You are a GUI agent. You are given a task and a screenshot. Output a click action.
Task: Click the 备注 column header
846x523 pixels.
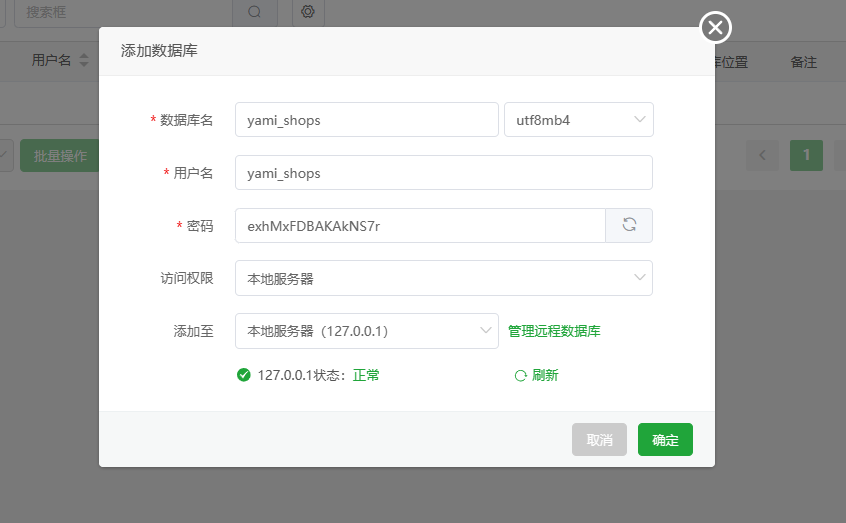(x=803, y=62)
